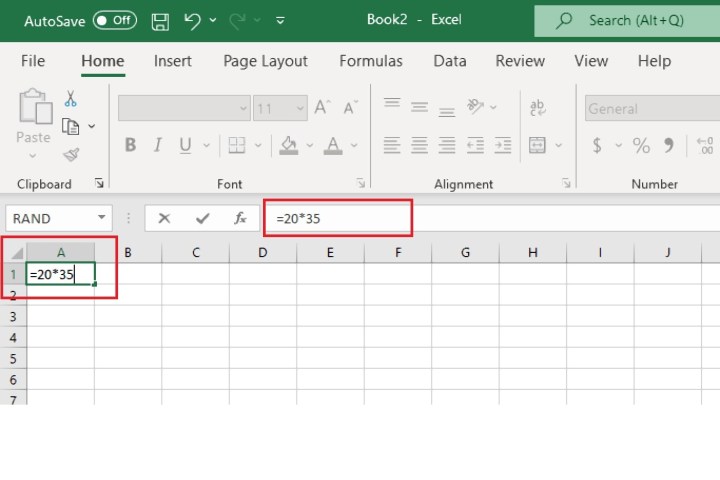Select the Format Painter brush icon

tap(71, 155)
